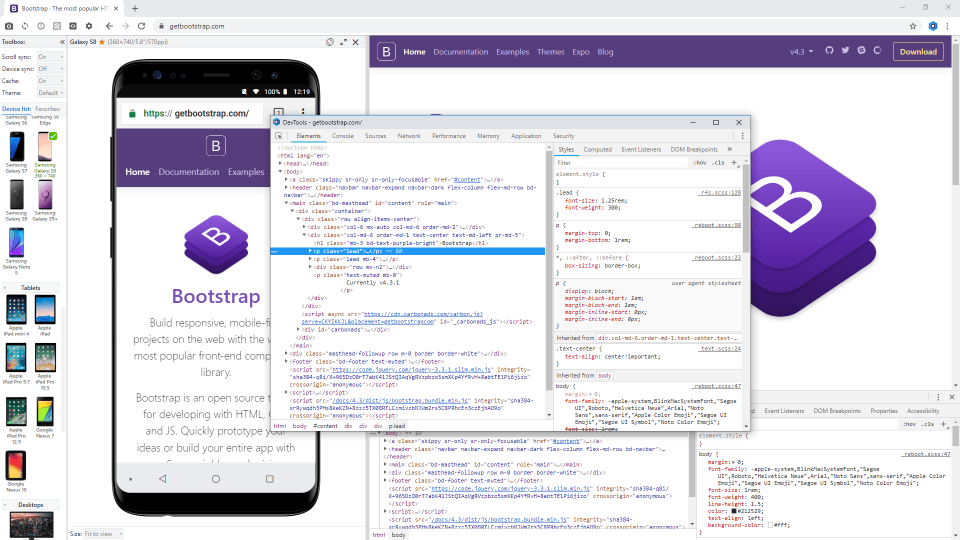Switch to Console tab in DevTools window
The width and height of the screenshot is (960, 540).
[343, 136]
